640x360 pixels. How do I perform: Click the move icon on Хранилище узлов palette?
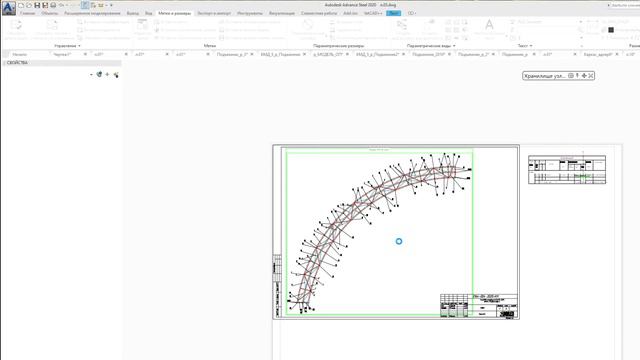584,76
